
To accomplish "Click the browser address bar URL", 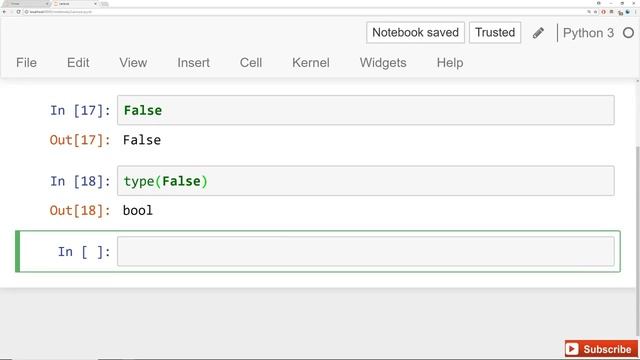I will point(60,12).
